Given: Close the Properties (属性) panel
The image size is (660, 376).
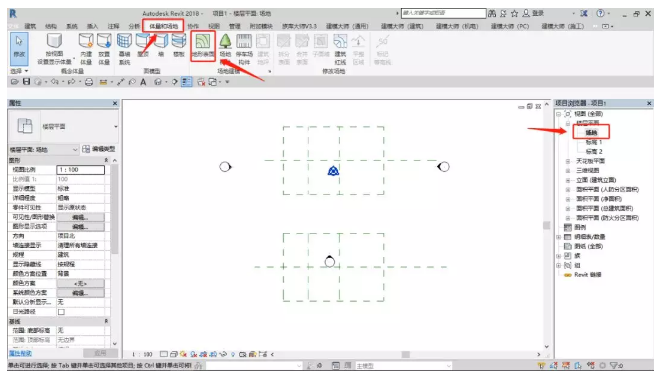Looking at the screenshot, I should tap(115, 103).
